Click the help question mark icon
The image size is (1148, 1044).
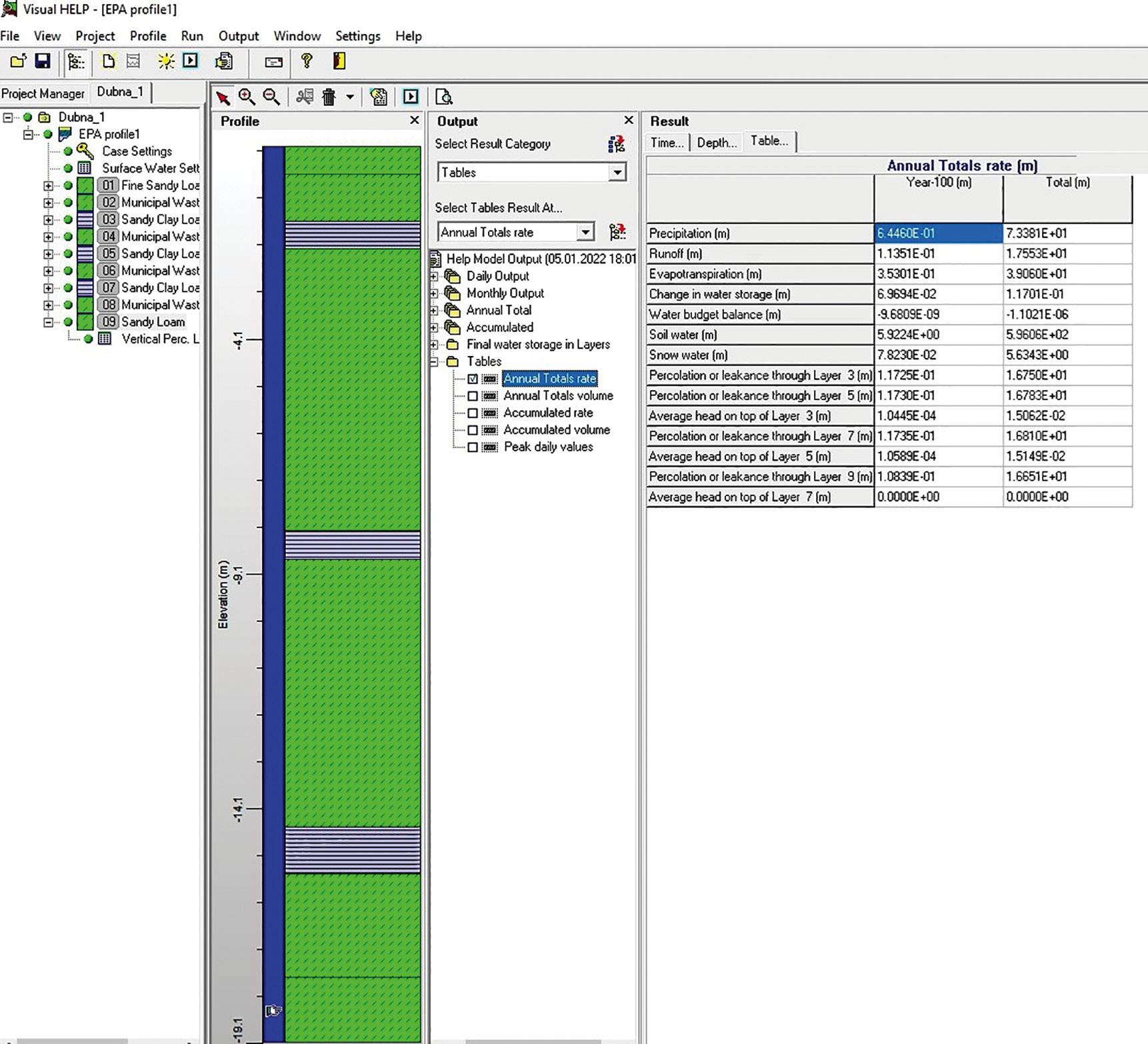(x=307, y=61)
